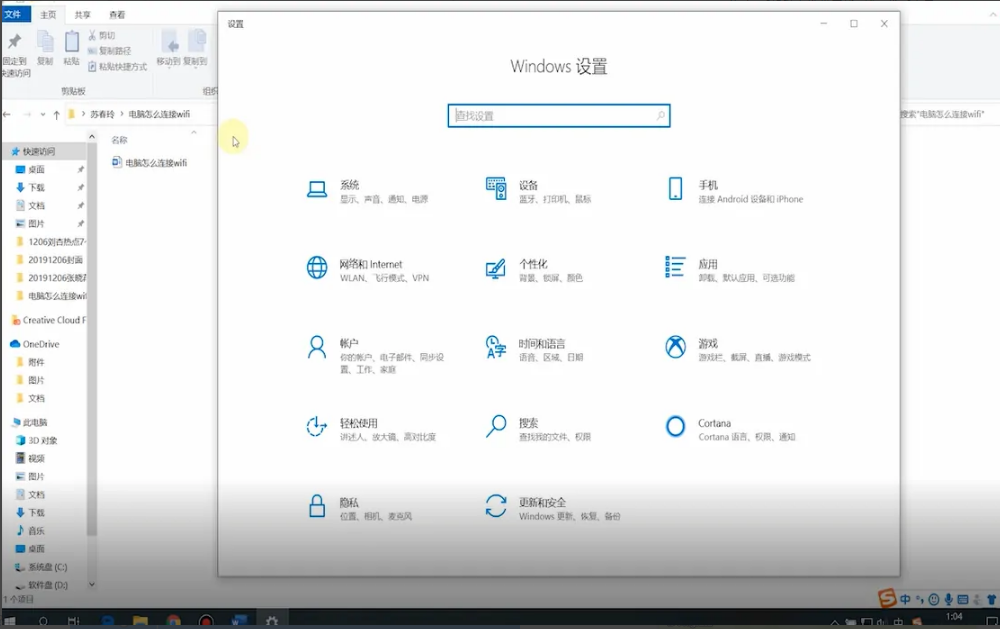
Task: Click the 更新和安全 update icon
Action: pos(496,506)
